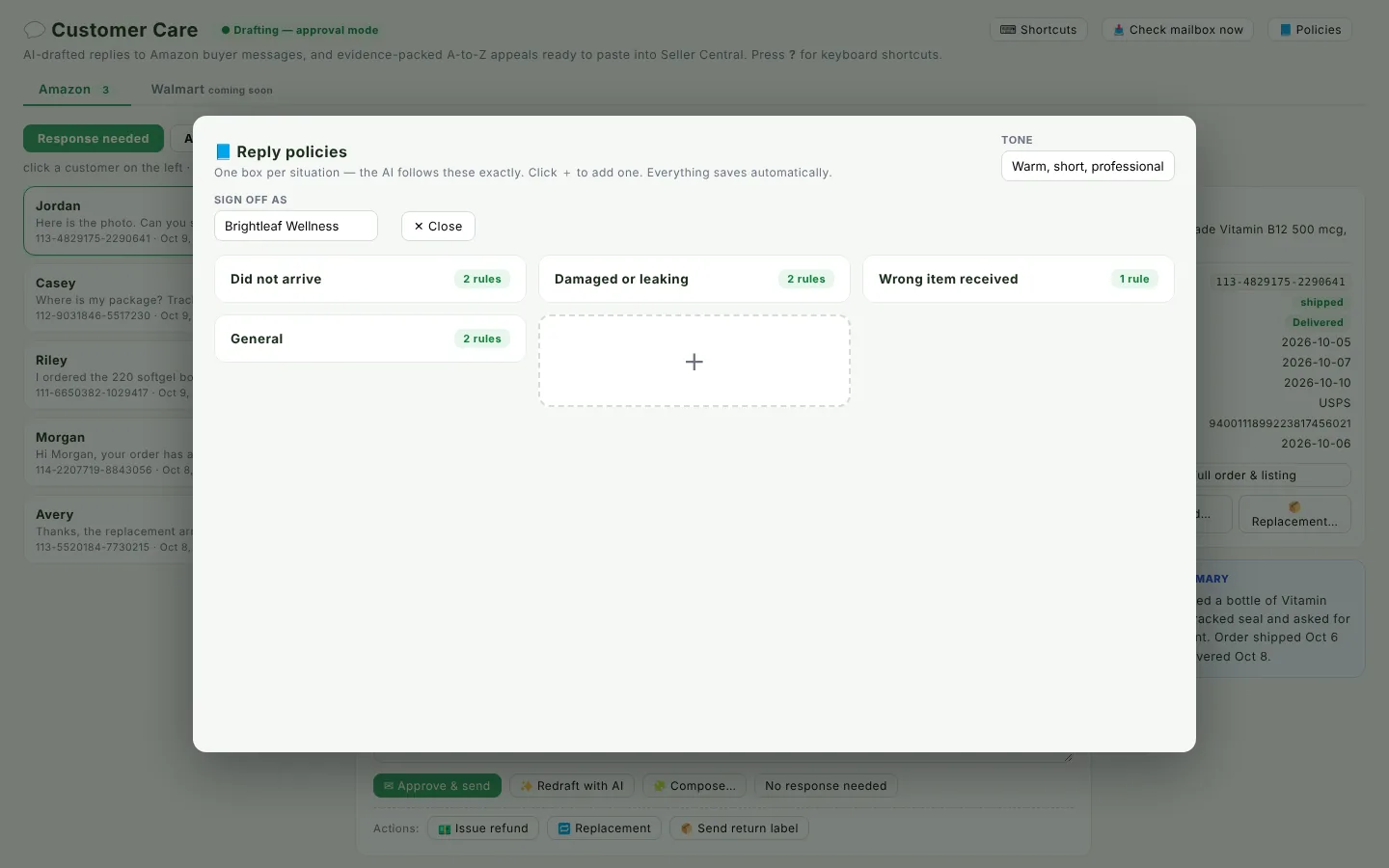Click No response needed button
The image size is (1389, 868).
(826, 786)
